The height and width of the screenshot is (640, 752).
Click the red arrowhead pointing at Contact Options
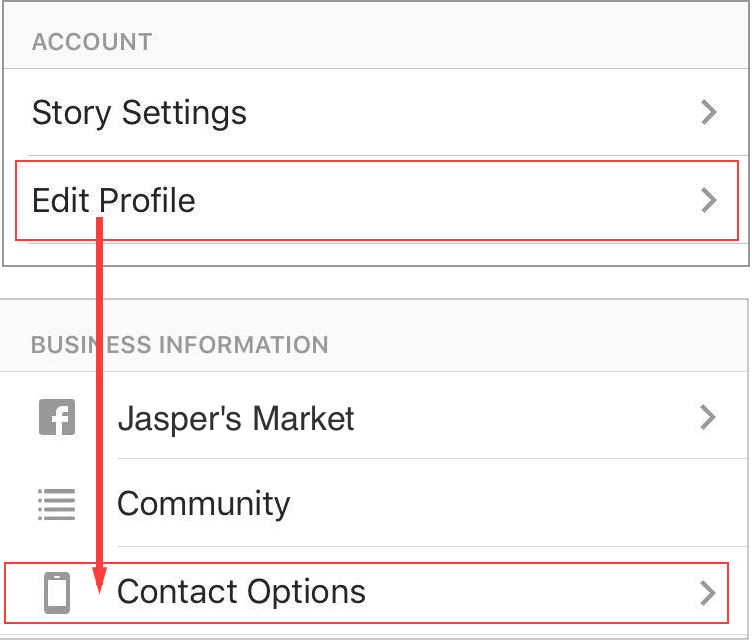pos(100,581)
